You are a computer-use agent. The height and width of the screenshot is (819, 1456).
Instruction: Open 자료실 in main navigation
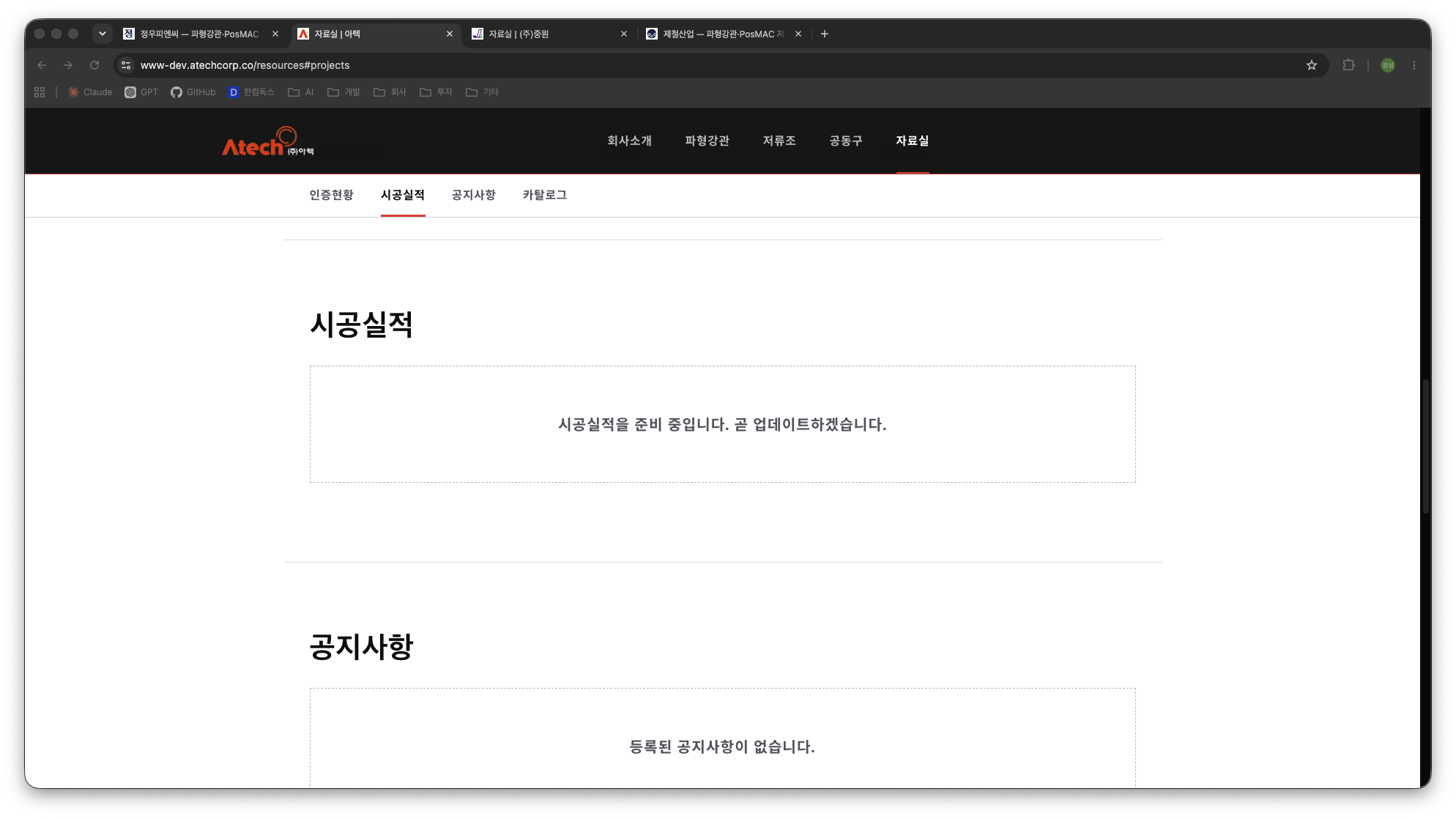pos(913,141)
